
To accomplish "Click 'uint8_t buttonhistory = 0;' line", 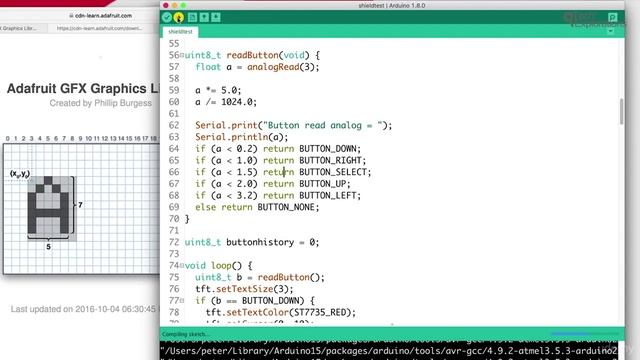I will tap(252, 242).
